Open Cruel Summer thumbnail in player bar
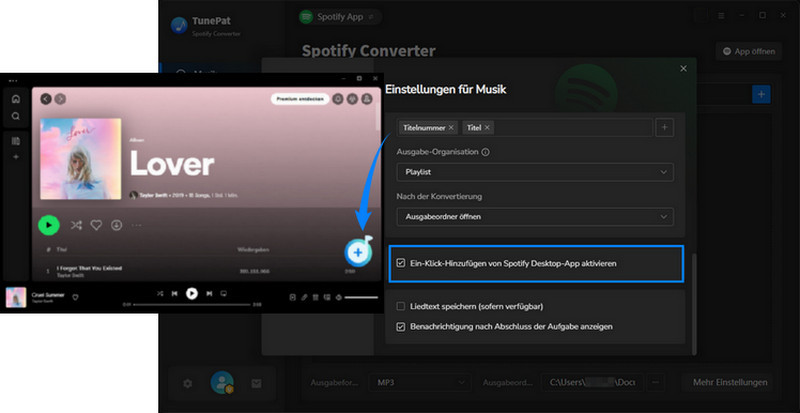The width and height of the screenshot is (800, 413). (x=16, y=298)
